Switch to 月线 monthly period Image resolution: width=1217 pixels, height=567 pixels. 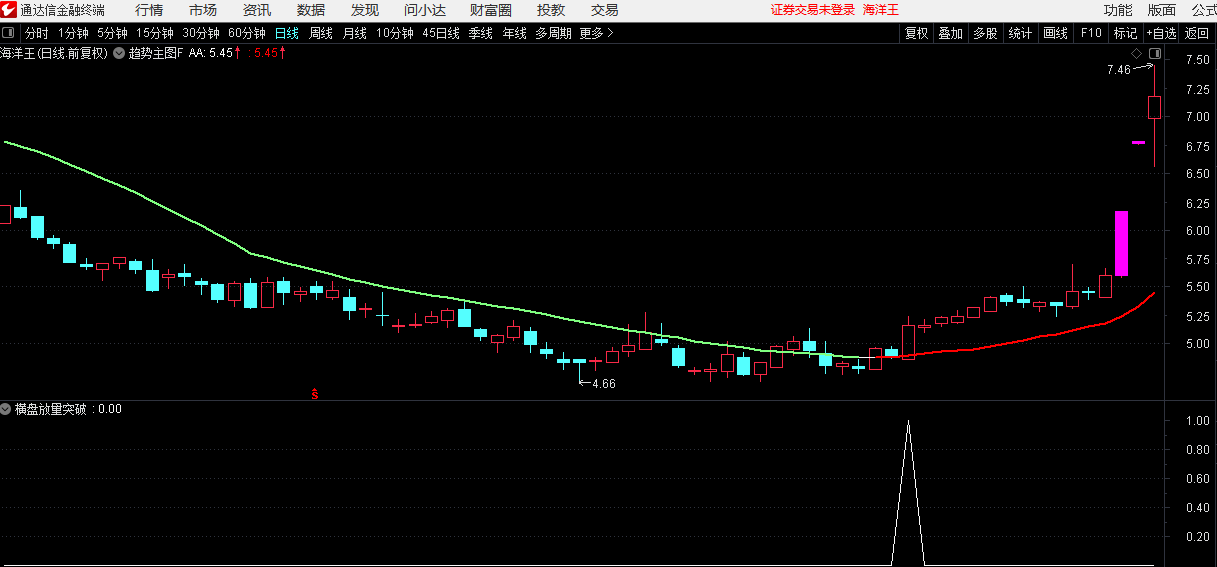point(355,33)
